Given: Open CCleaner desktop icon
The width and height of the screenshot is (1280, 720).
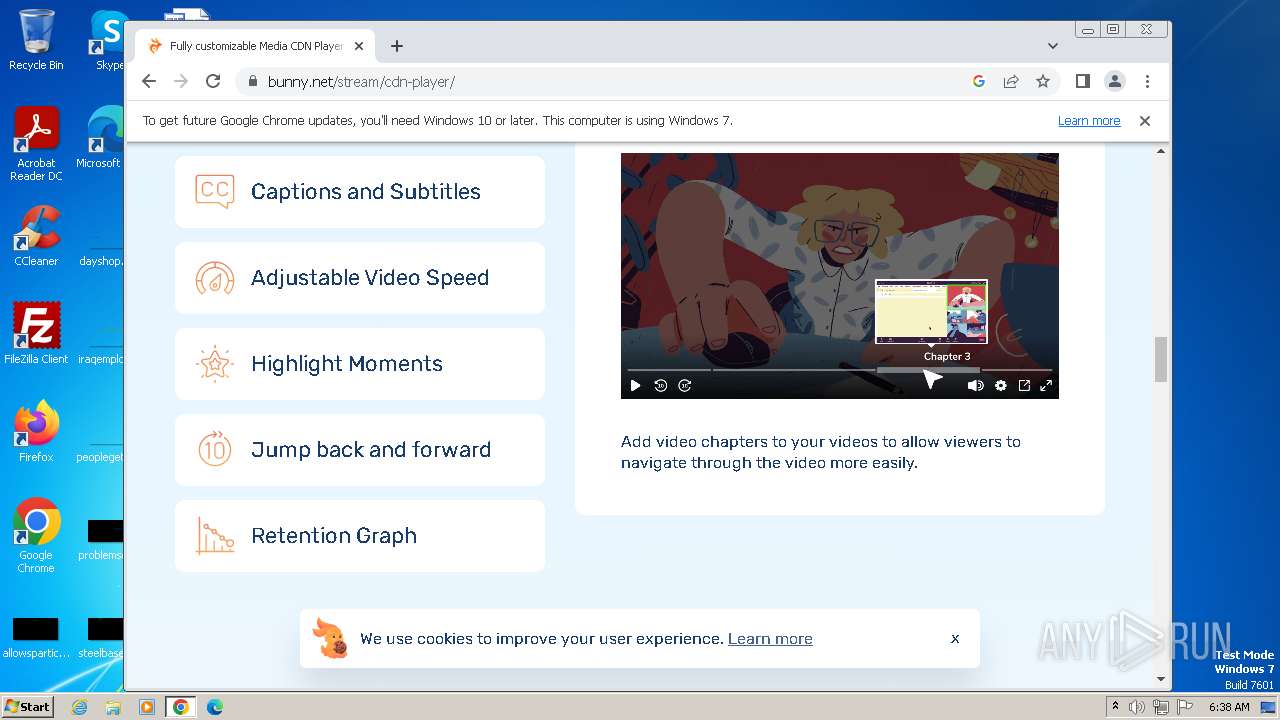Looking at the screenshot, I should click(36, 237).
